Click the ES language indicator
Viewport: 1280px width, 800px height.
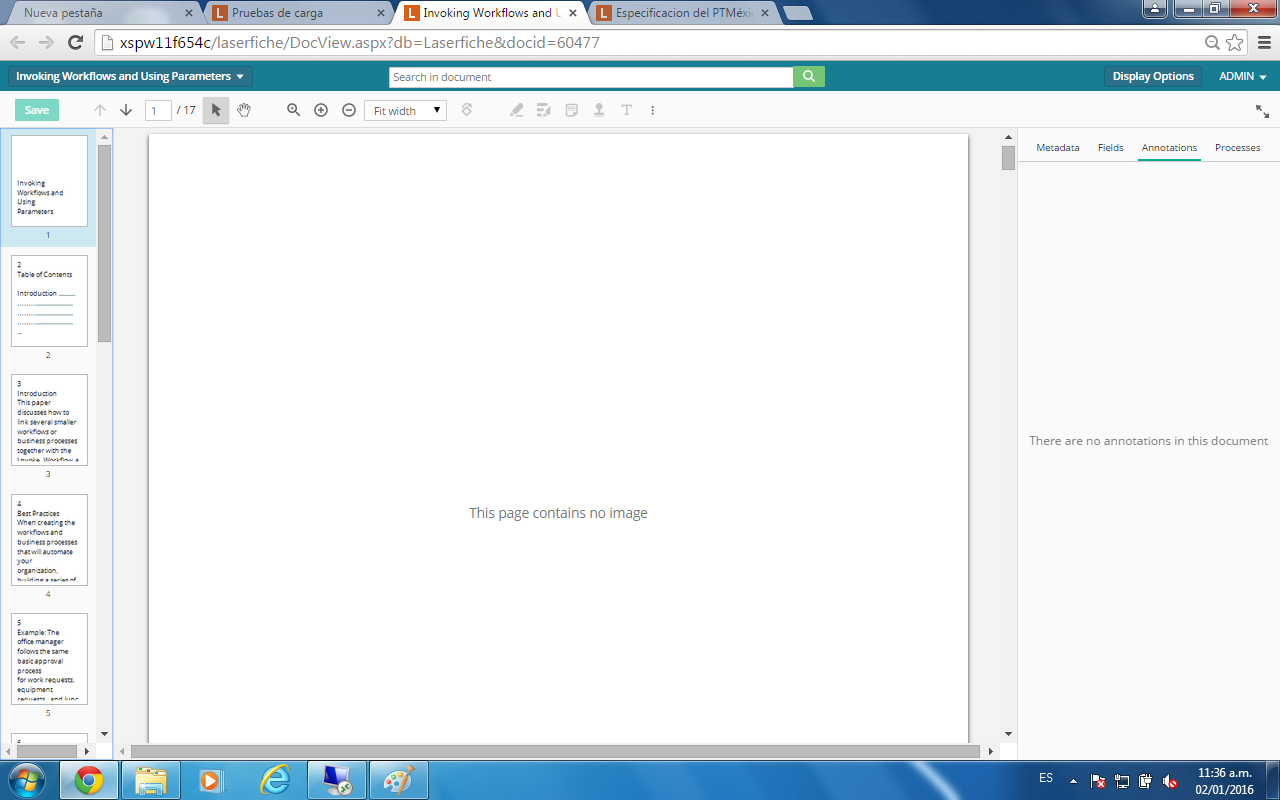[1046, 778]
